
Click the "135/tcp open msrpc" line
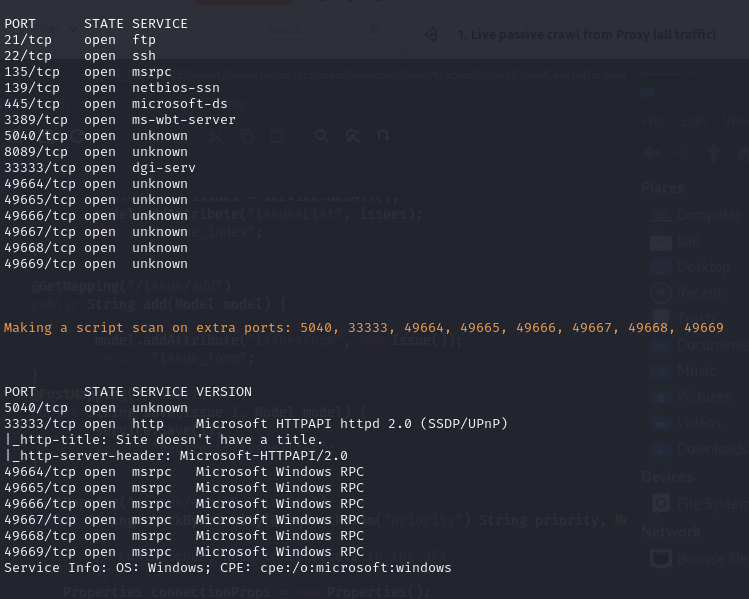coord(88,72)
